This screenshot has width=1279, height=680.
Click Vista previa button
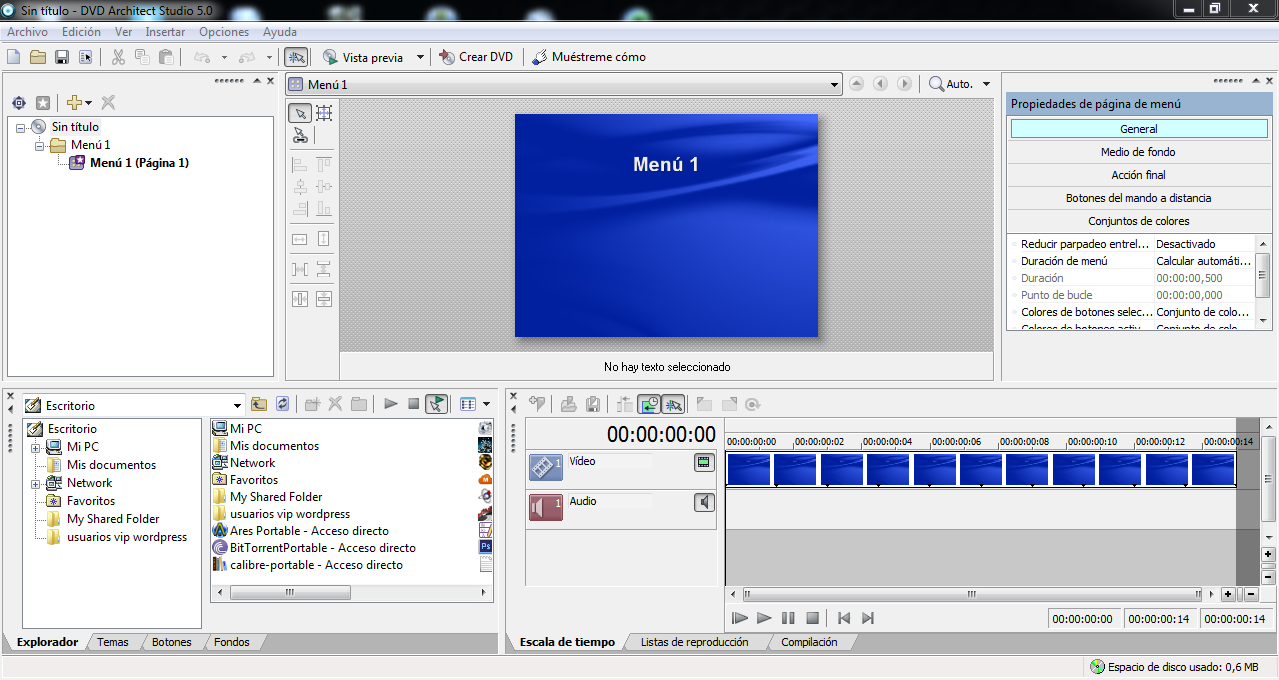[362, 57]
